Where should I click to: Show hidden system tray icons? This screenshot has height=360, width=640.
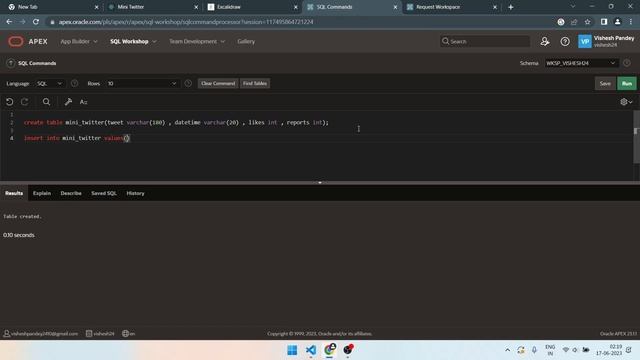pos(507,350)
